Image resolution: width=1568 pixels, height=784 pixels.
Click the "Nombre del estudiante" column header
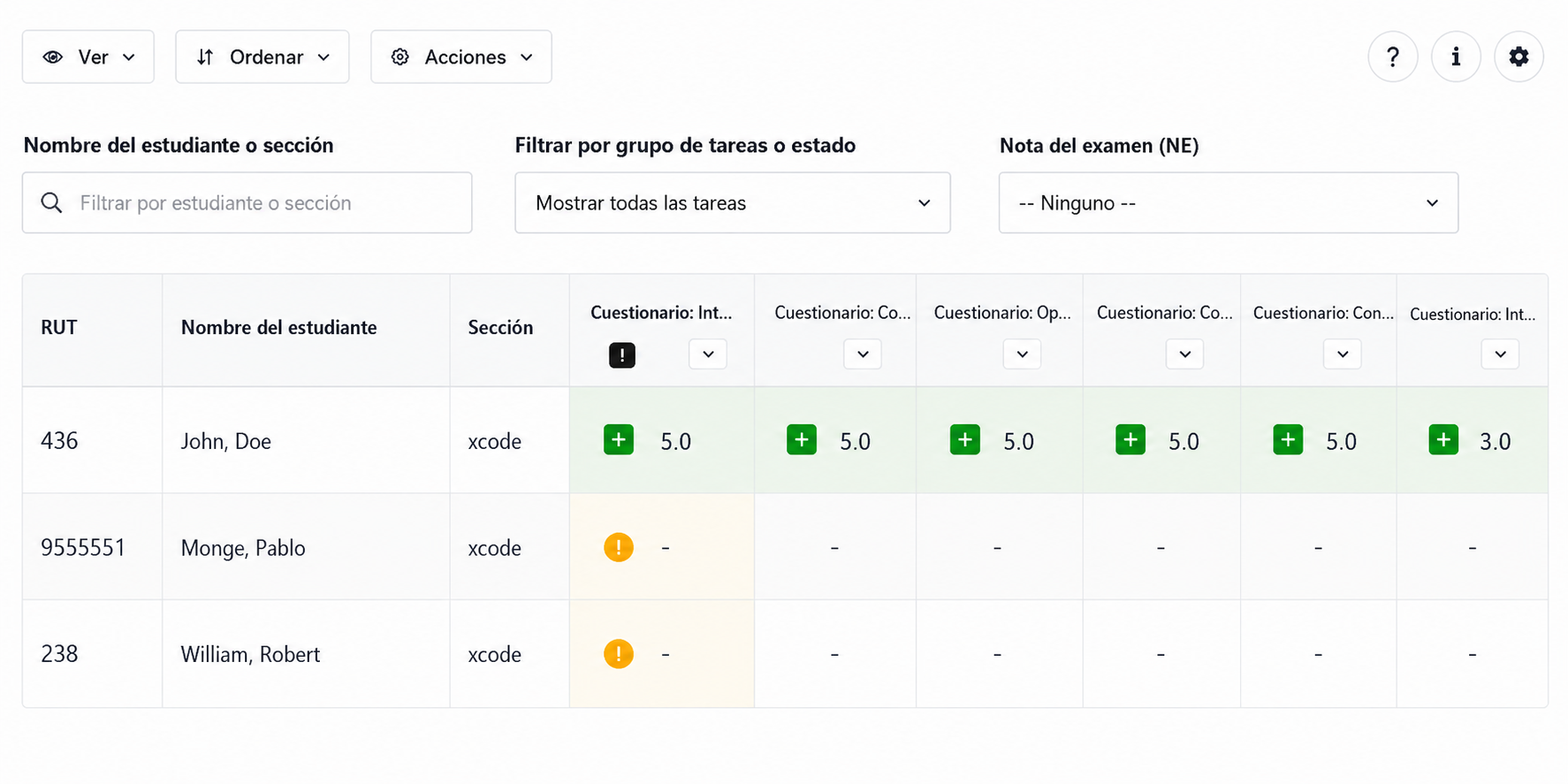[x=279, y=327]
